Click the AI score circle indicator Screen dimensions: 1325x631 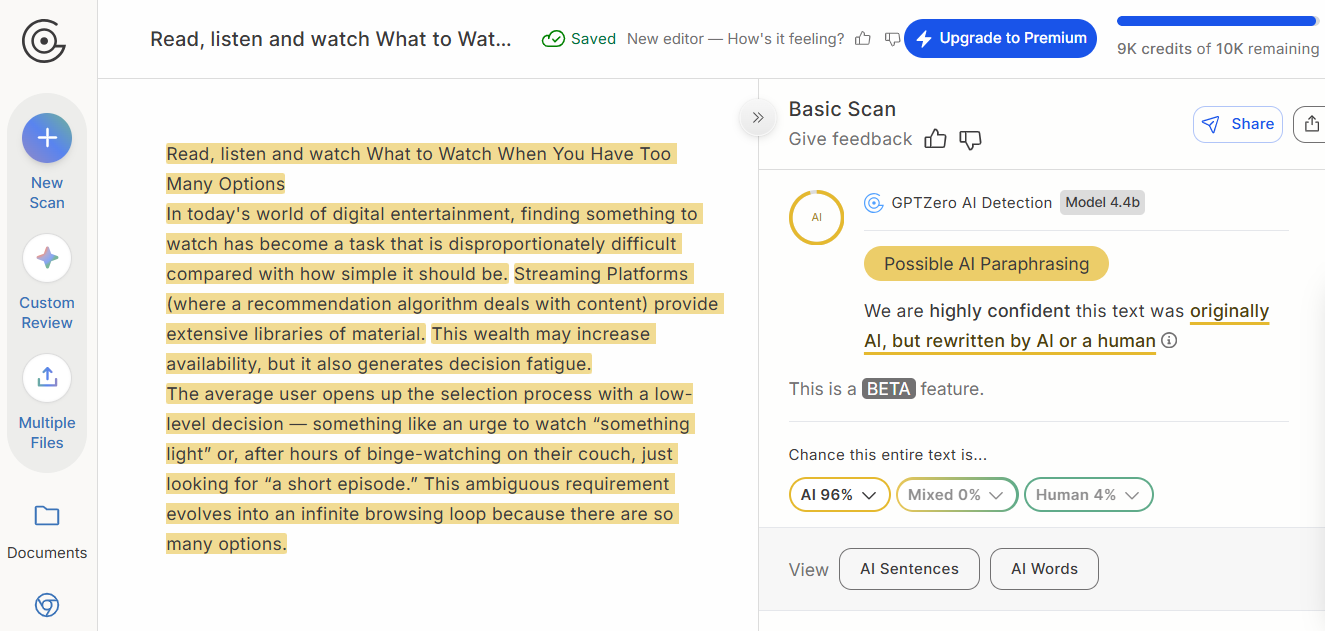click(x=816, y=216)
